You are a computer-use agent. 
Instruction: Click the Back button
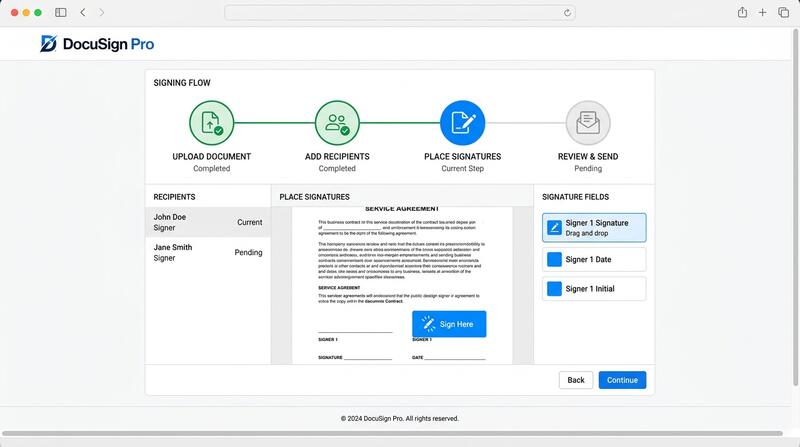[576, 380]
